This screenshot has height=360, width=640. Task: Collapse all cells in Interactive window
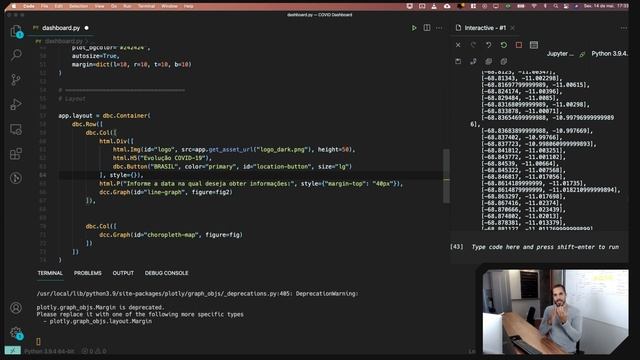point(504,61)
